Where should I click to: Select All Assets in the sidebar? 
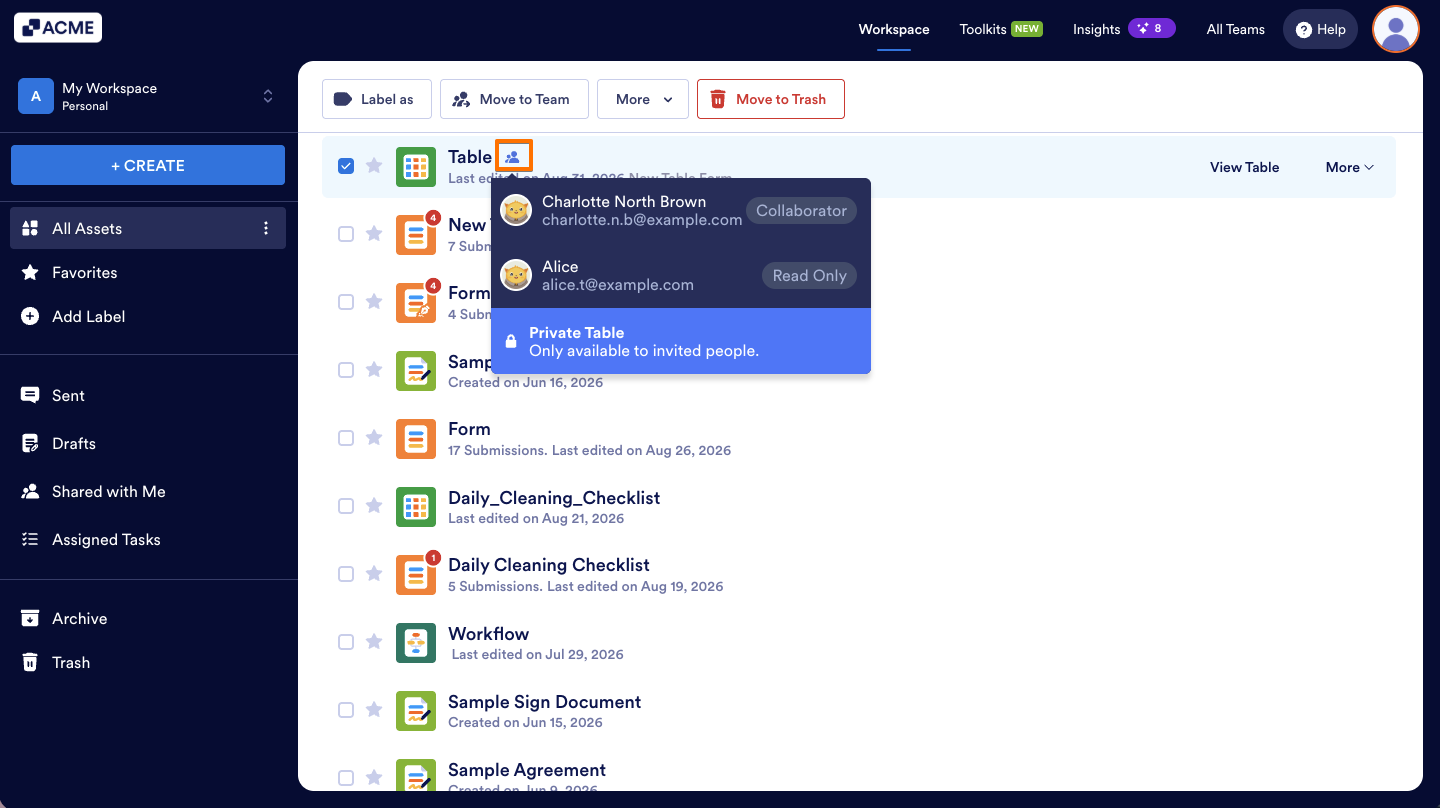click(148, 228)
